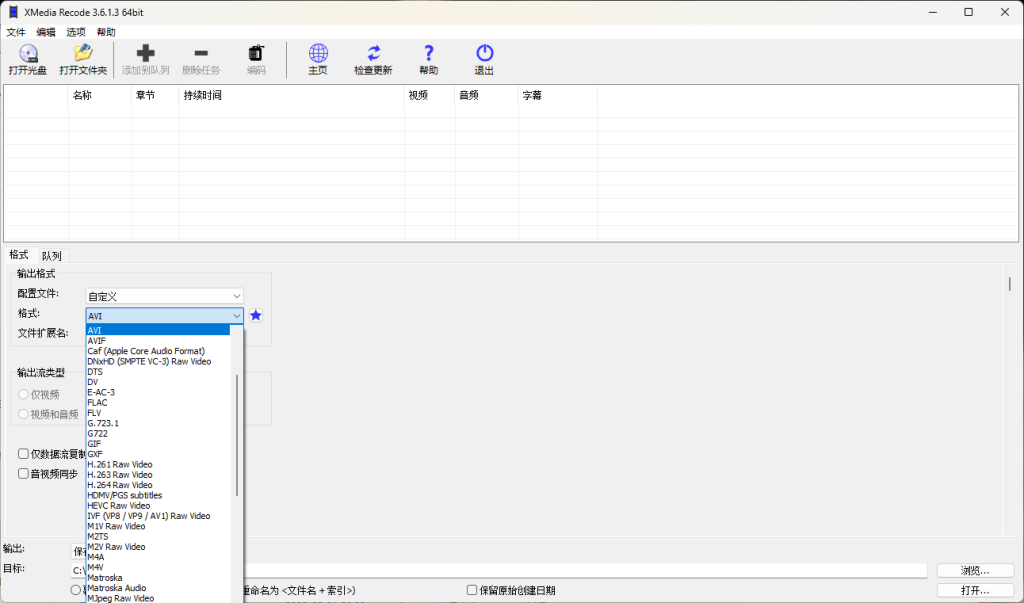This screenshot has height=603, width=1024.
Task: Click the Check for Updates (检查更新) icon
Action: 373,54
